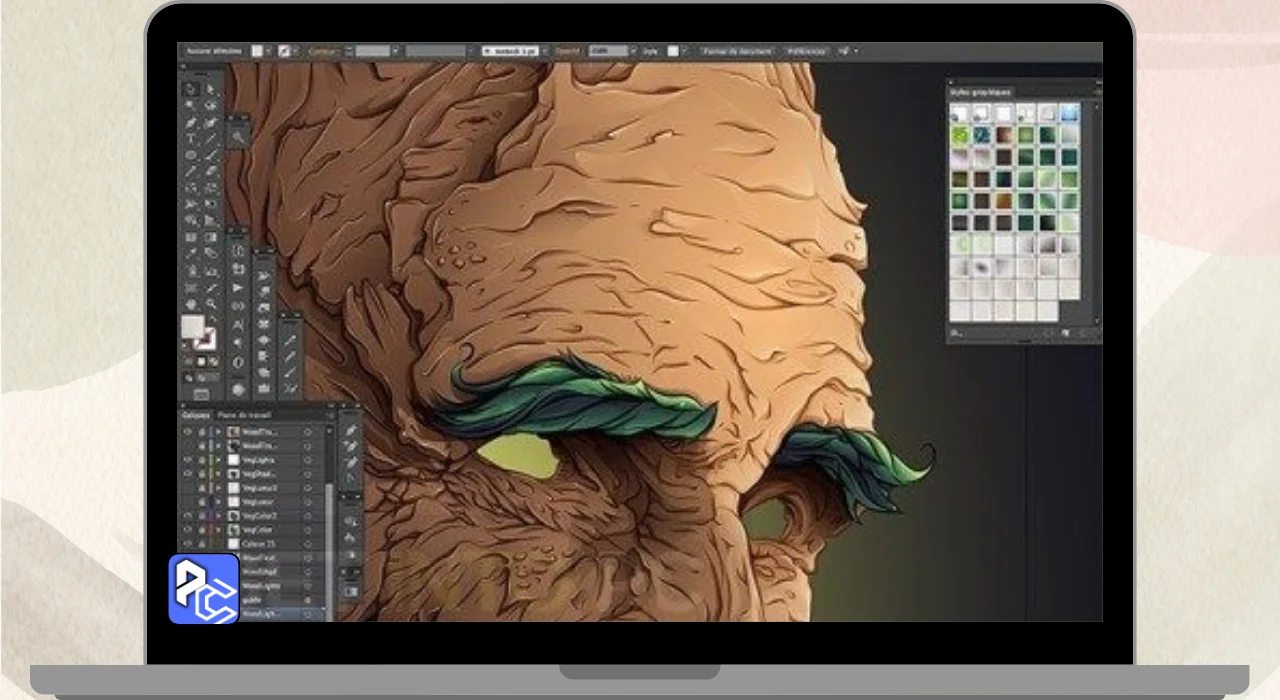Switch to Plans de travail tab
The image size is (1280, 700).
[x=245, y=414]
